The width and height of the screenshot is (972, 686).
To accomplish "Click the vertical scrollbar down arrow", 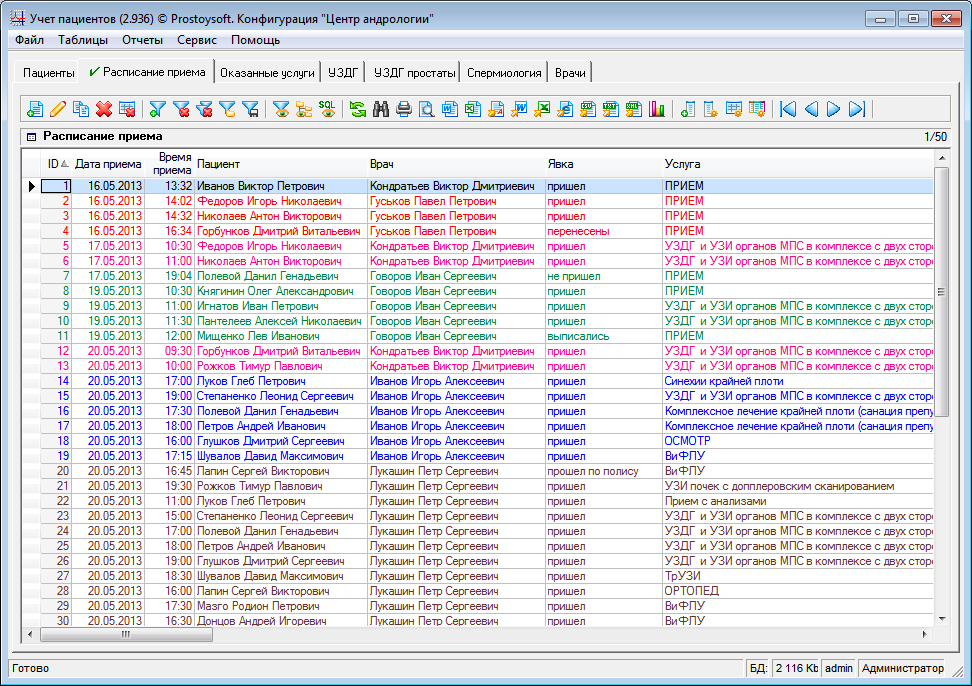I will point(941,619).
